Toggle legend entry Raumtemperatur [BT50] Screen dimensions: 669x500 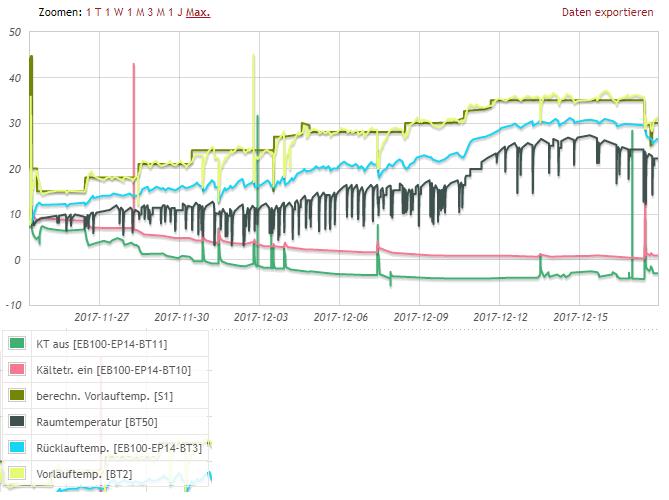97,422
